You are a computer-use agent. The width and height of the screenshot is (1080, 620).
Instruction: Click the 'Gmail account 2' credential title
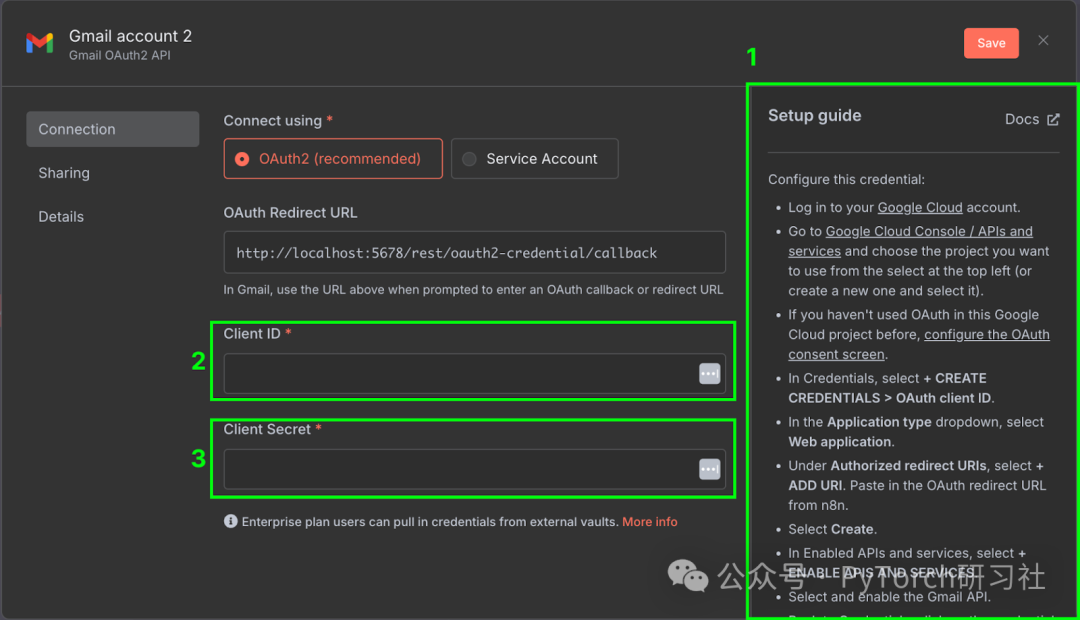[x=130, y=36]
